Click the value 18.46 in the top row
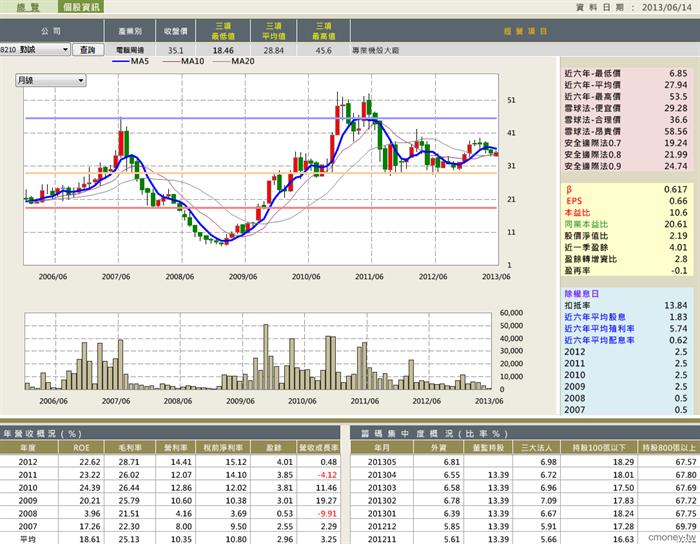 pyautogui.click(x=223, y=50)
